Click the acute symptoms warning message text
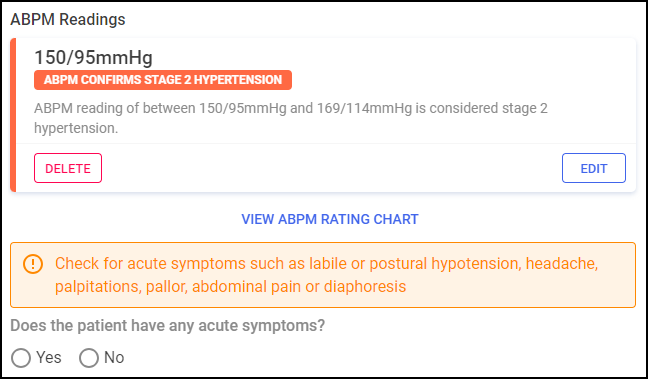The image size is (648, 379). tap(326, 275)
